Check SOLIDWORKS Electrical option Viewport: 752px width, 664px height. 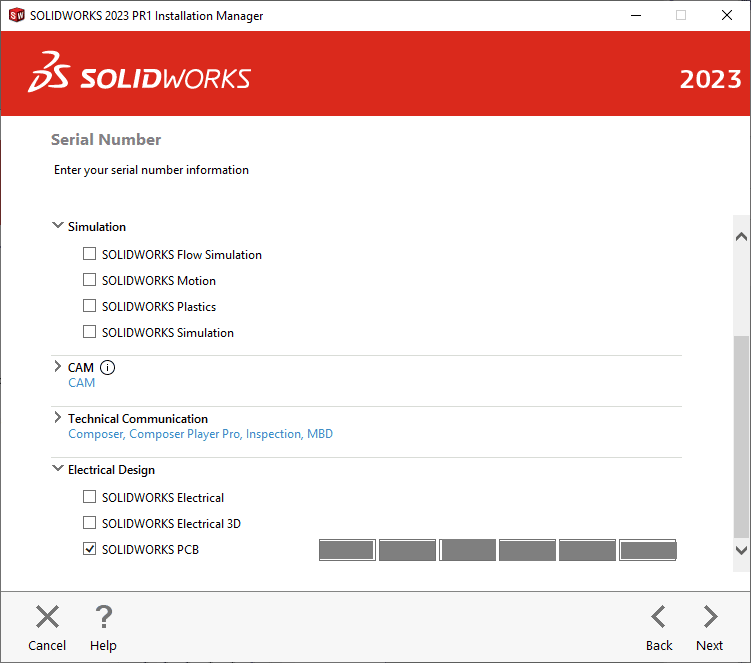[90, 497]
